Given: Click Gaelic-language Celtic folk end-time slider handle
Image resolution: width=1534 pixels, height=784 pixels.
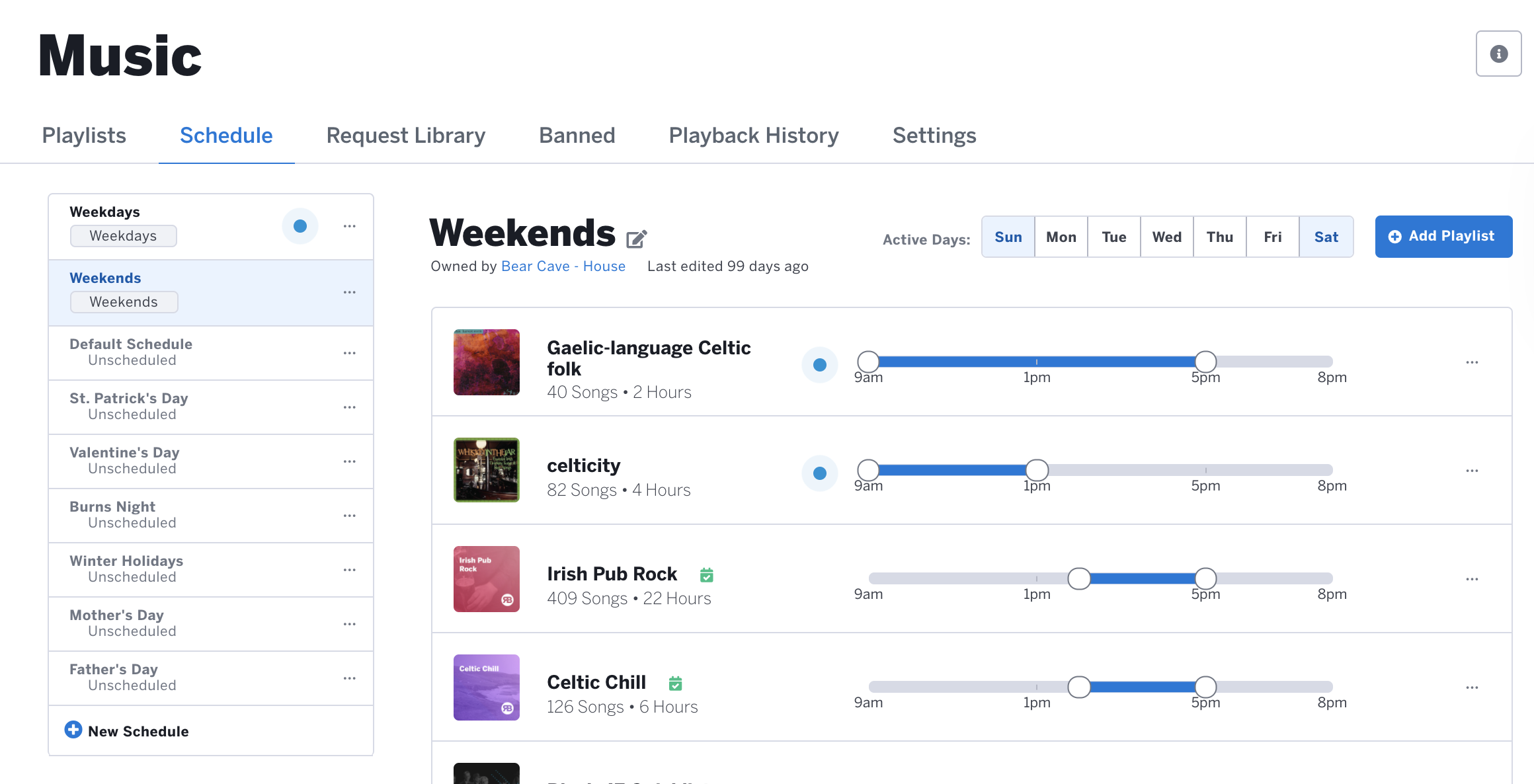Looking at the screenshot, I should [x=1205, y=362].
